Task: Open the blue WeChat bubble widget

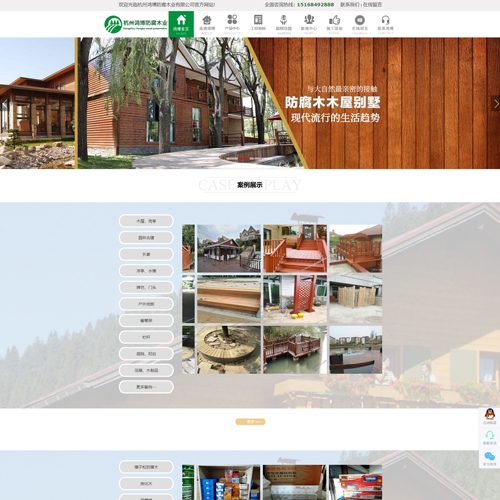Action: point(490,458)
